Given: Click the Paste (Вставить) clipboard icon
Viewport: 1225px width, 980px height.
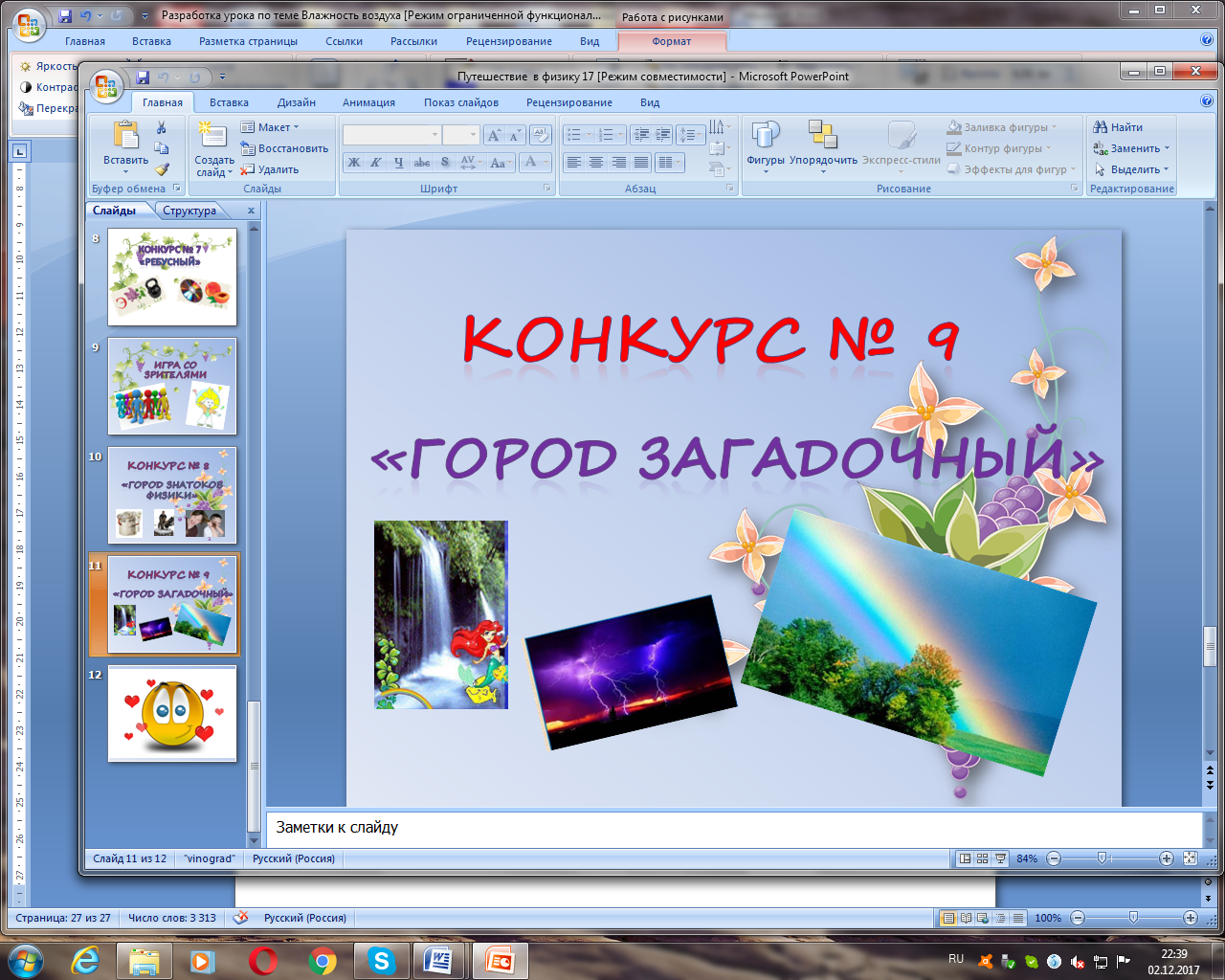Looking at the screenshot, I should (125, 136).
